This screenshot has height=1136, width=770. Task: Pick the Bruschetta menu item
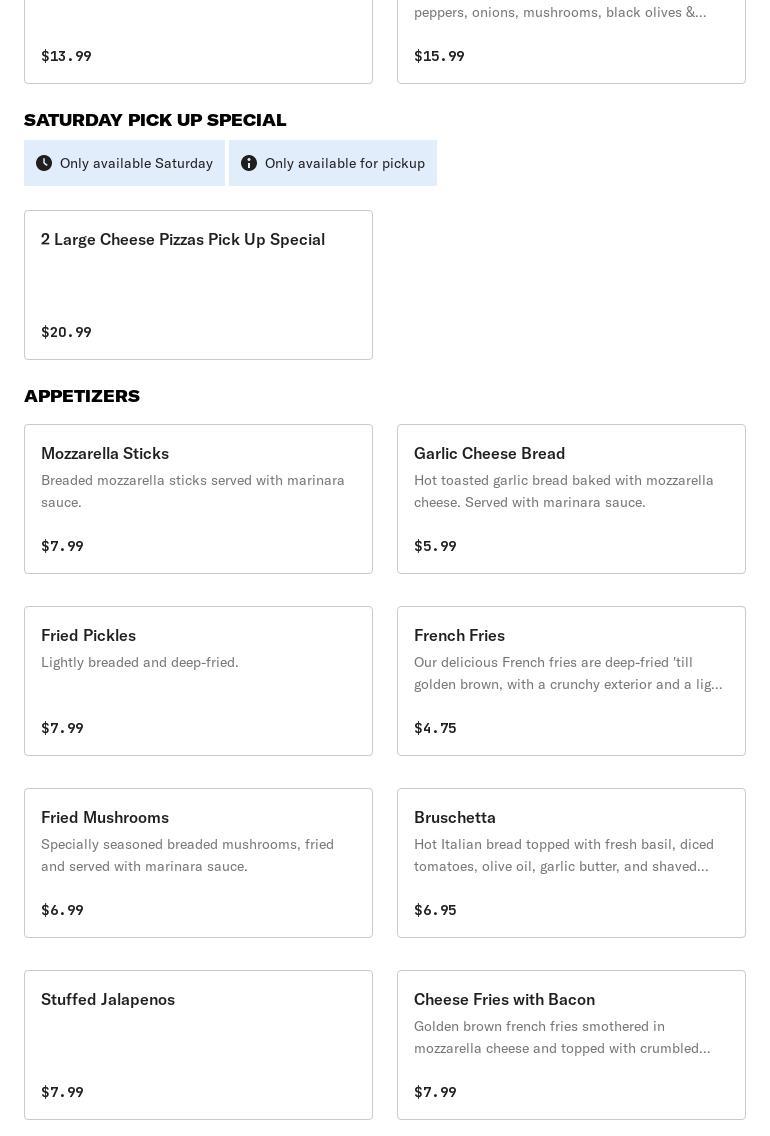pos(571,862)
